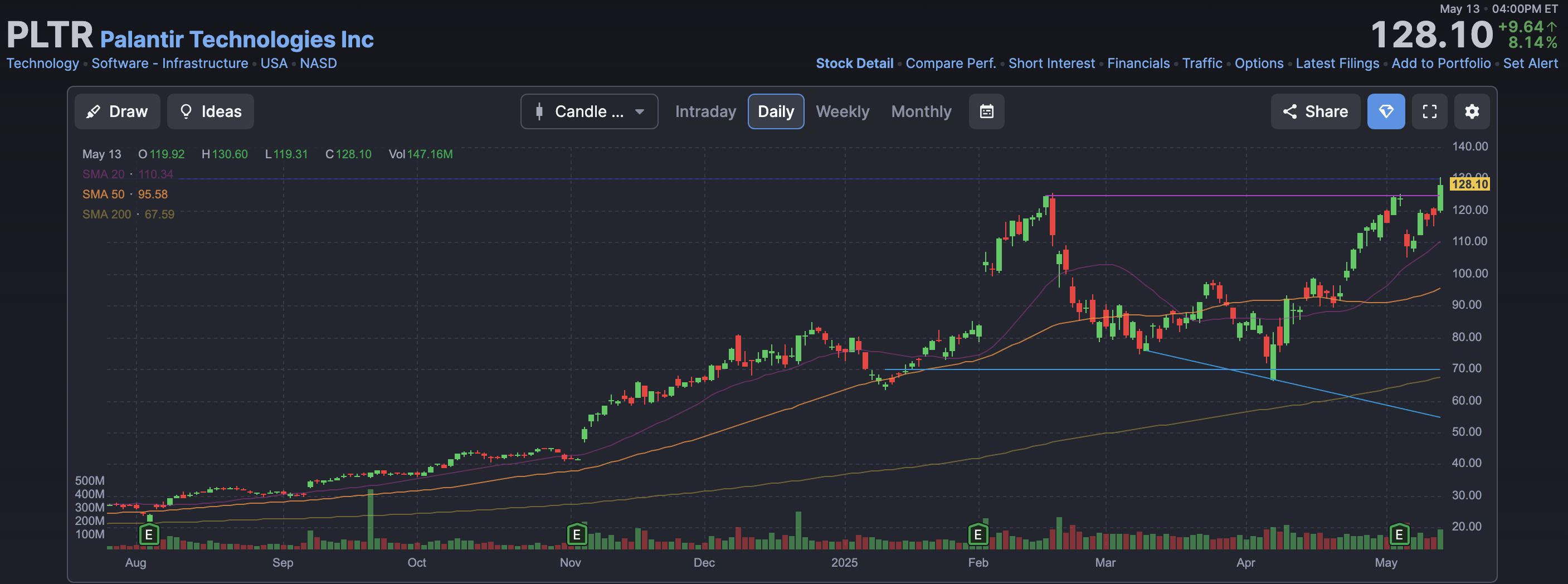
Task: Open the calendar date range icon
Action: (987, 111)
